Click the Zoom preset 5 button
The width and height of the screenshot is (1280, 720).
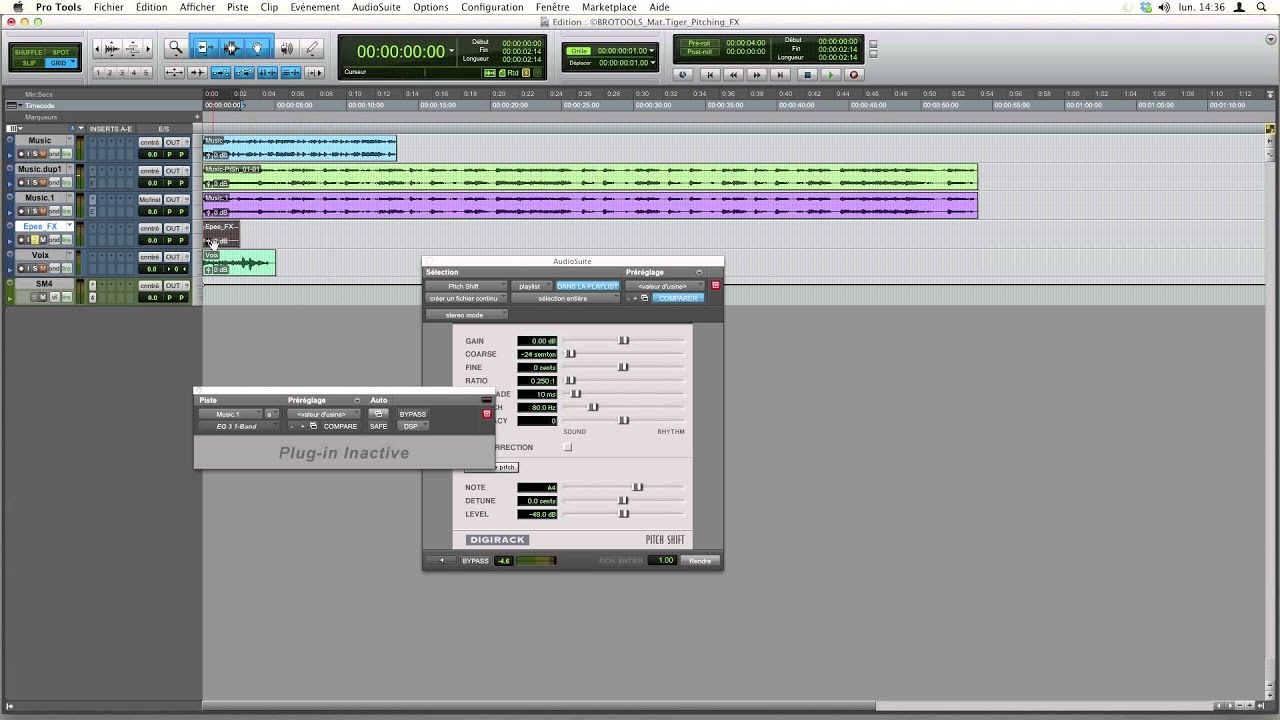(x=147, y=73)
